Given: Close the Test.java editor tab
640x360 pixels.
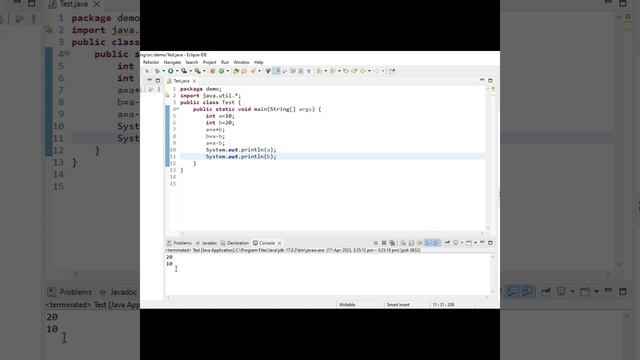Looking at the screenshot, I should point(194,81).
